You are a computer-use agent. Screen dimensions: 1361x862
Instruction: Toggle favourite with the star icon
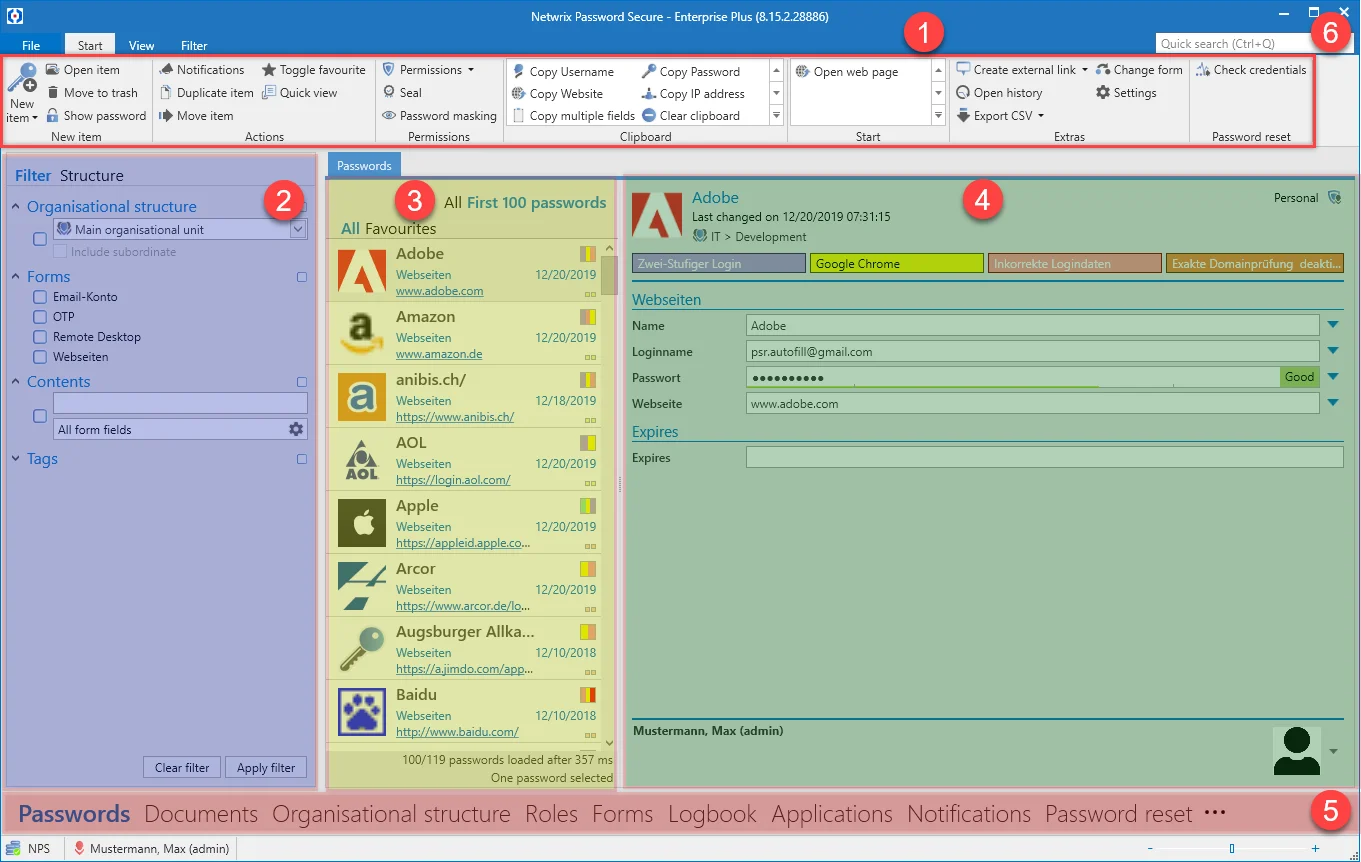269,70
